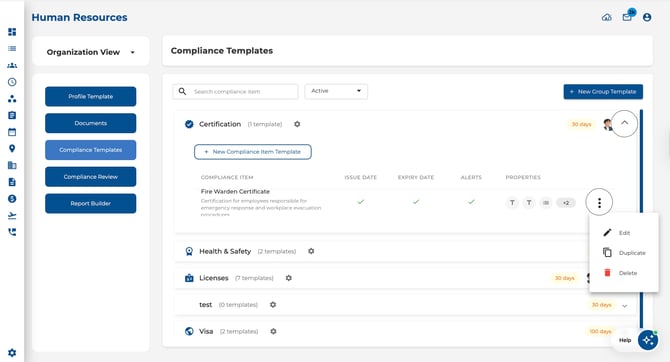Click the test 30 days badge

601,305
